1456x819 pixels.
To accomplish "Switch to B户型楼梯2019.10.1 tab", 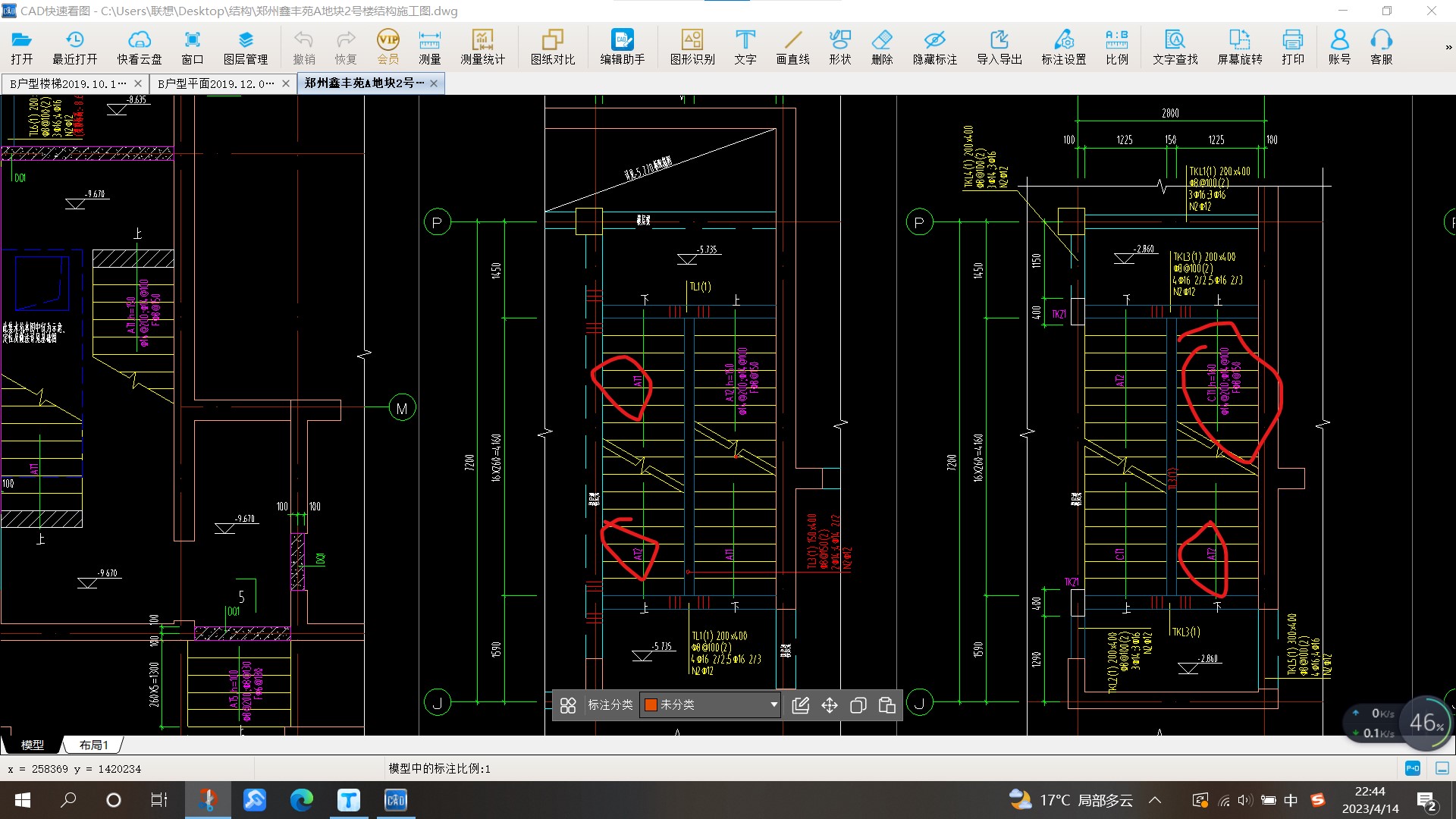I will (x=67, y=83).
